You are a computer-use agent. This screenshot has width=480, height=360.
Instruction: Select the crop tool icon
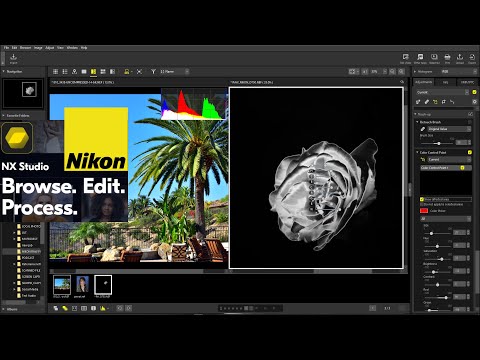pyautogui.click(x=444, y=102)
